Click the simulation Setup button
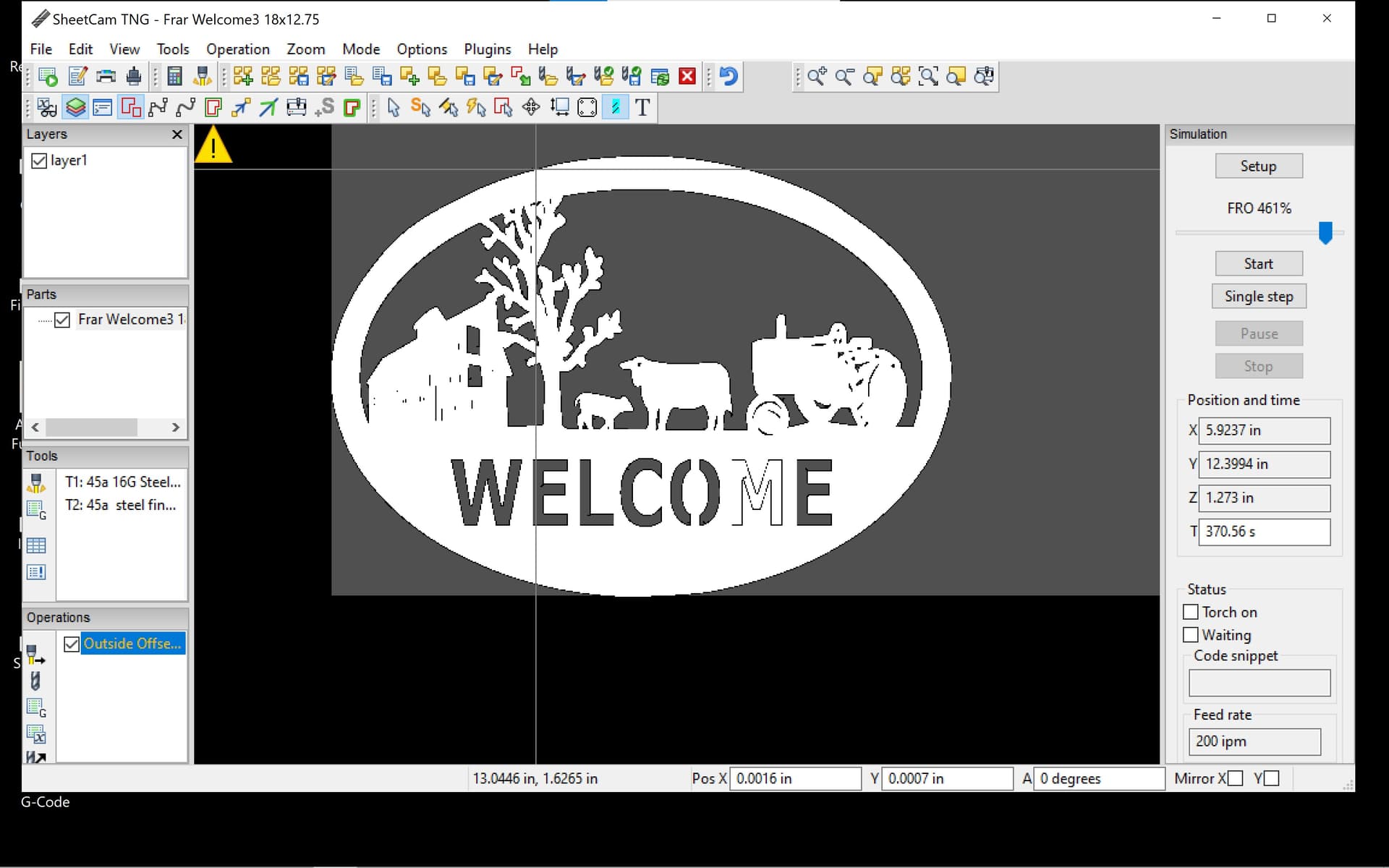This screenshot has width=1389, height=868. tap(1259, 166)
